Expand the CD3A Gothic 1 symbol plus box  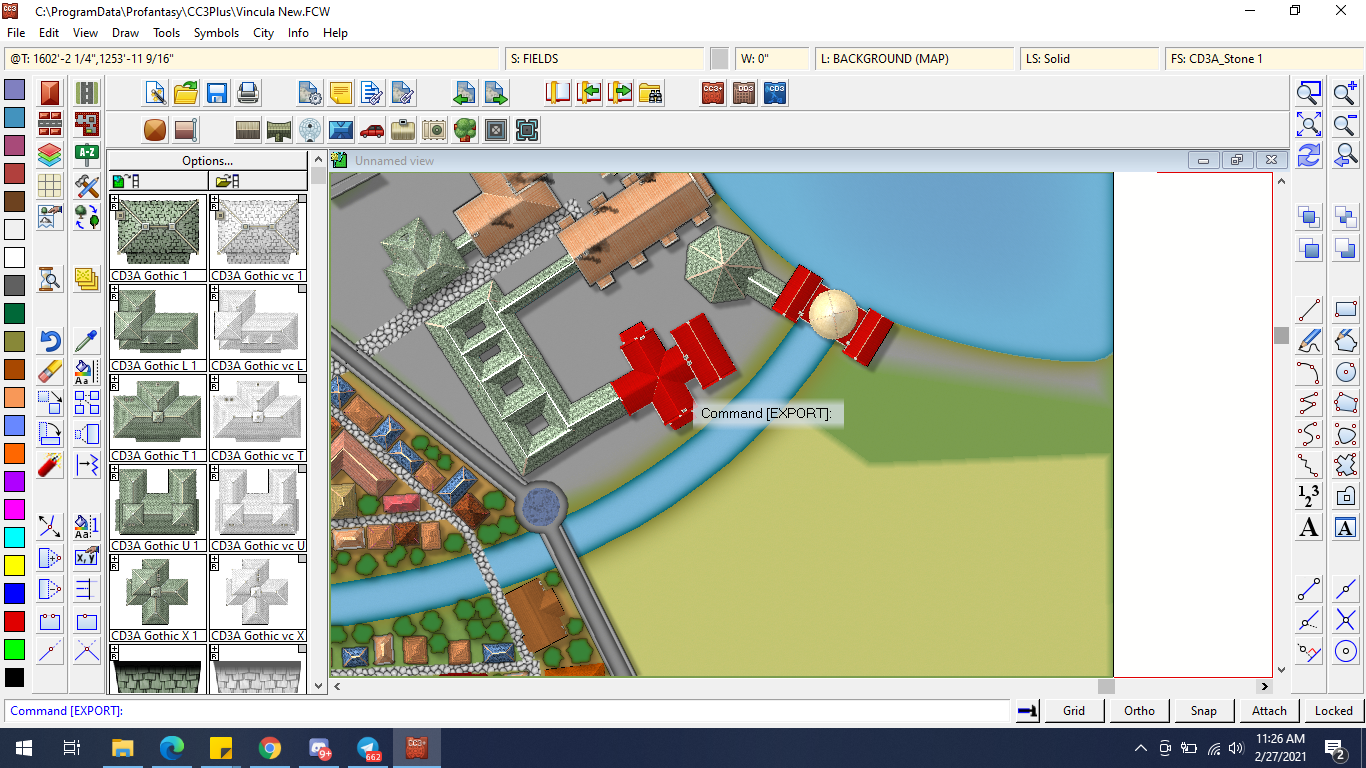tap(115, 201)
